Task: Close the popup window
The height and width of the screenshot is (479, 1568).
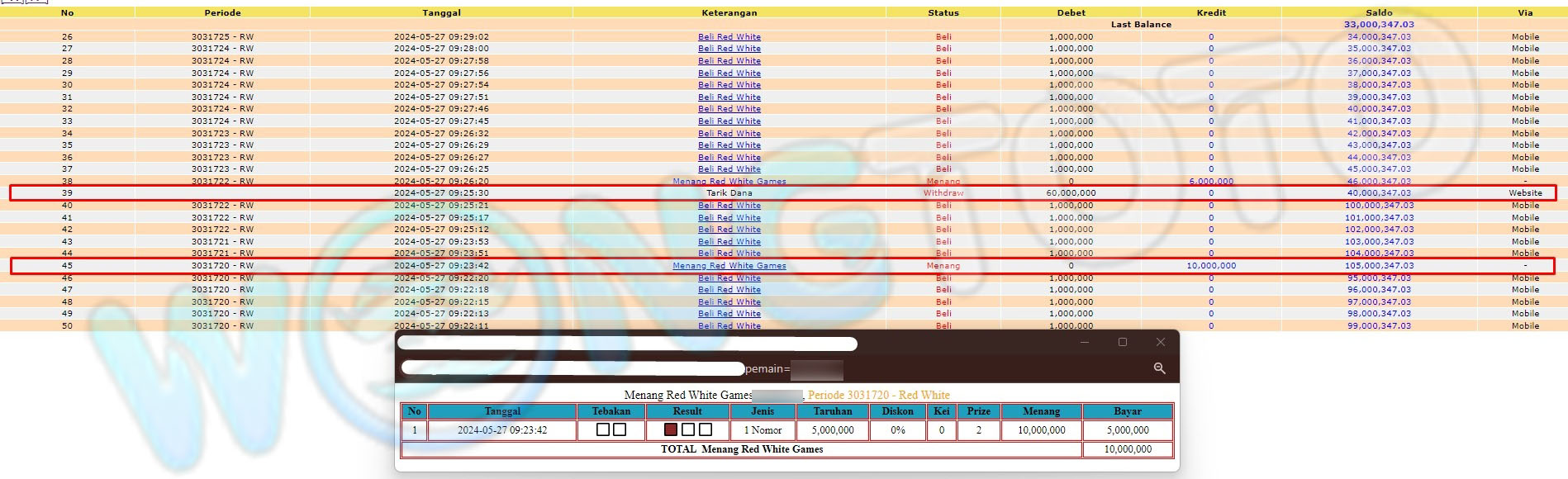Action: click(1160, 342)
